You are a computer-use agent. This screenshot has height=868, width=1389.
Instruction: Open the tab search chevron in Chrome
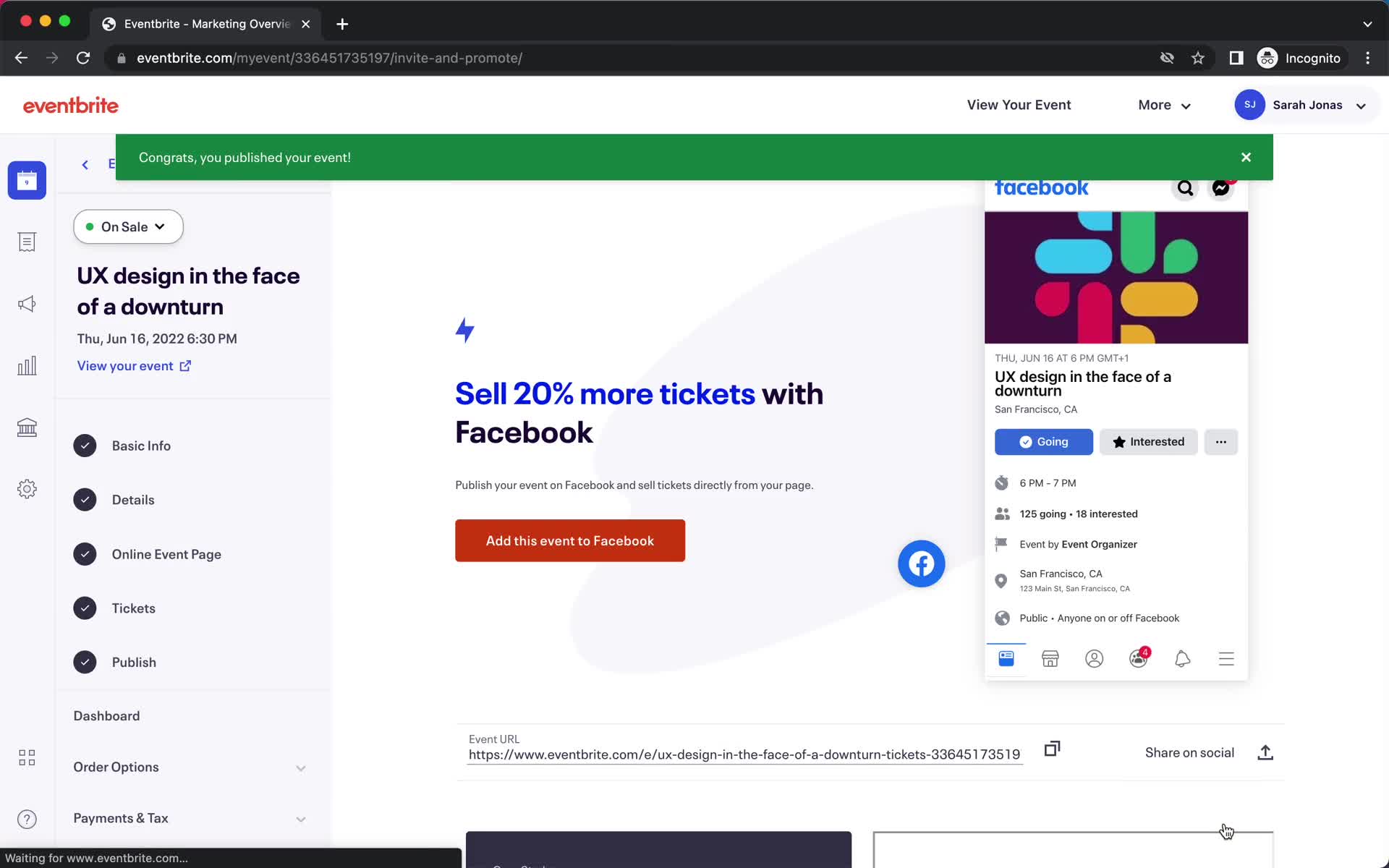1367,24
